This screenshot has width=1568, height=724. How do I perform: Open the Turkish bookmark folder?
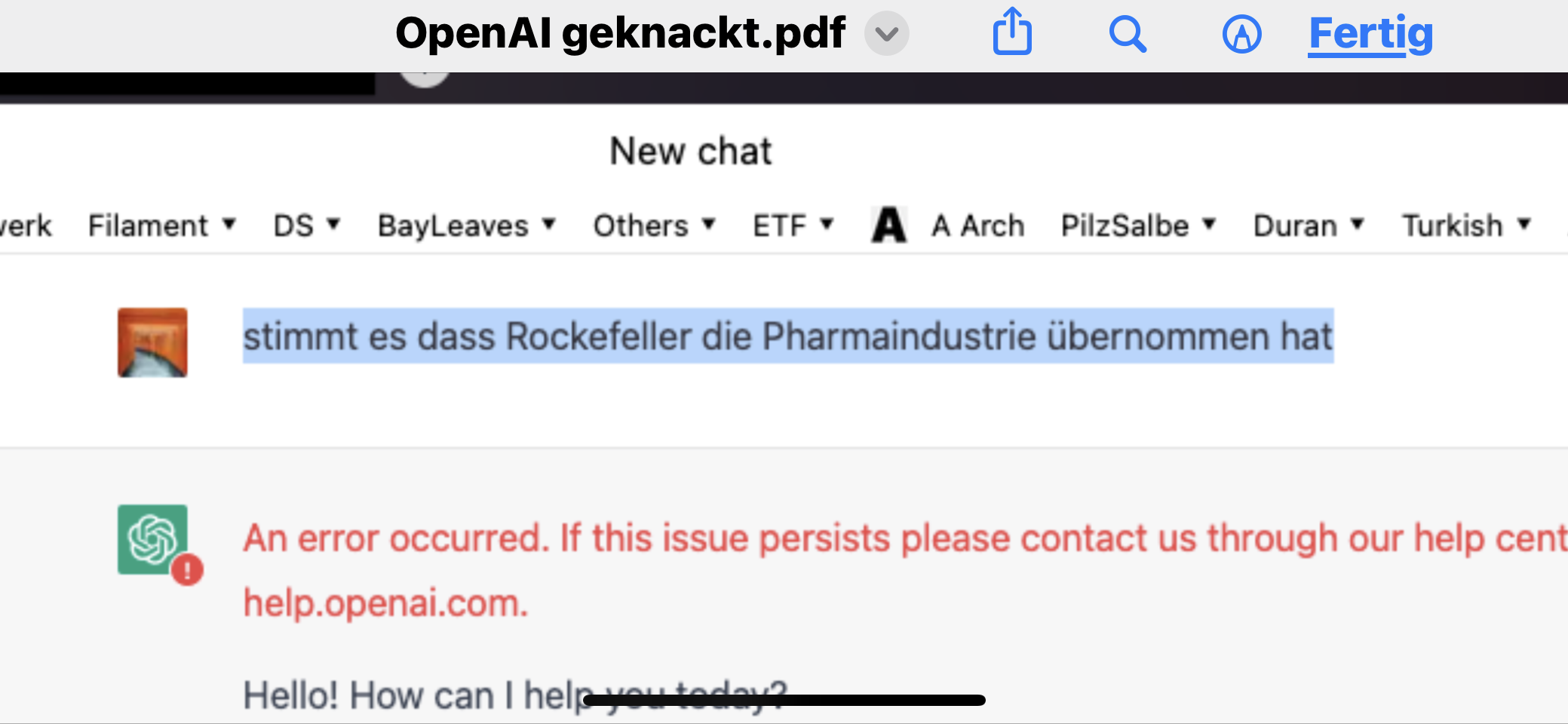(1465, 225)
